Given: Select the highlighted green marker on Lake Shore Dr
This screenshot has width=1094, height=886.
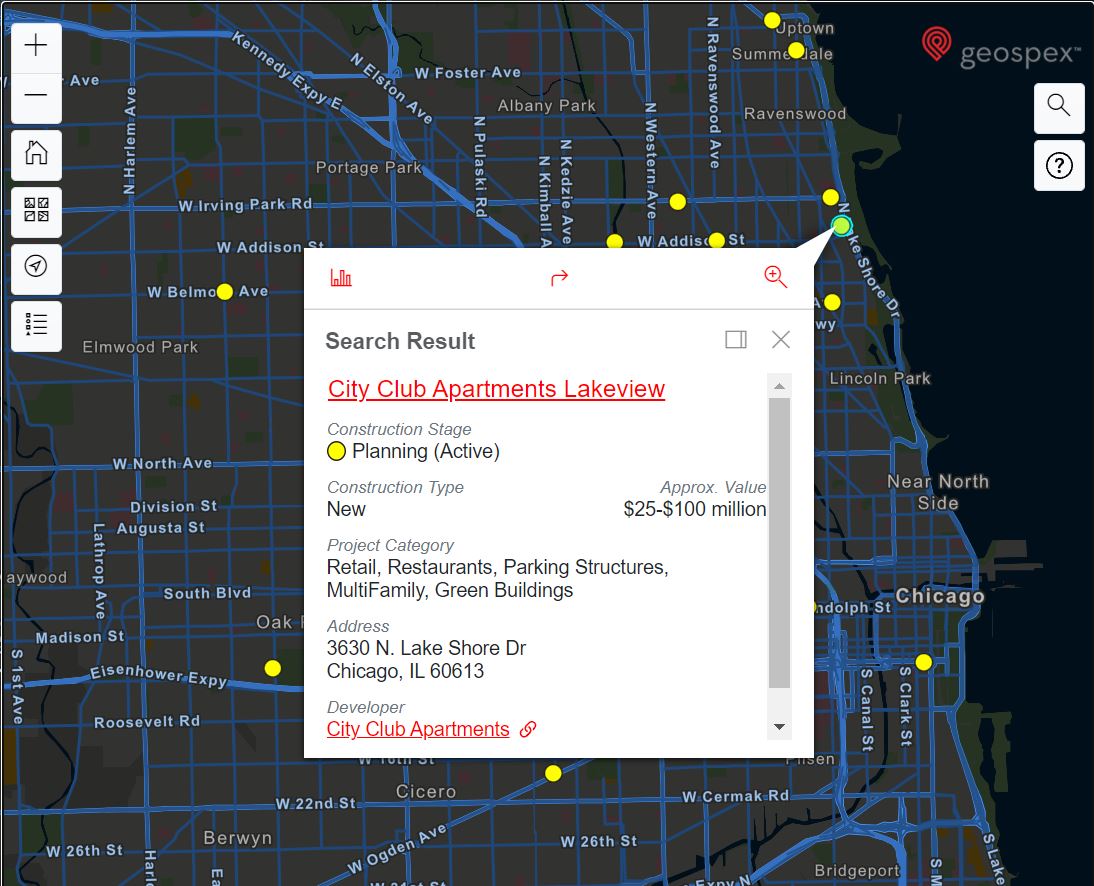Looking at the screenshot, I should pyautogui.click(x=841, y=225).
